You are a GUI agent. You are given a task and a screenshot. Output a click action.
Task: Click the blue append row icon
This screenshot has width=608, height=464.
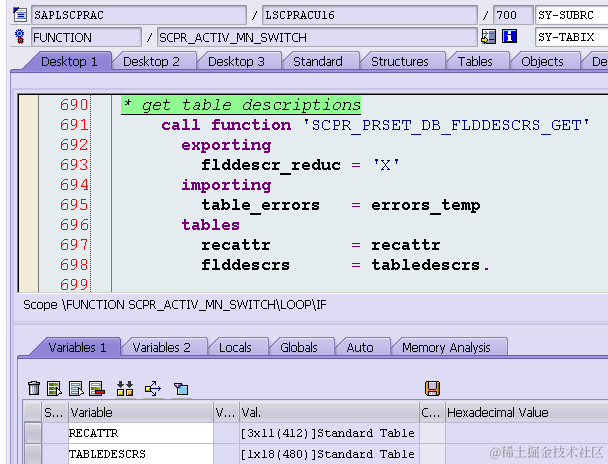click(76, 388)
